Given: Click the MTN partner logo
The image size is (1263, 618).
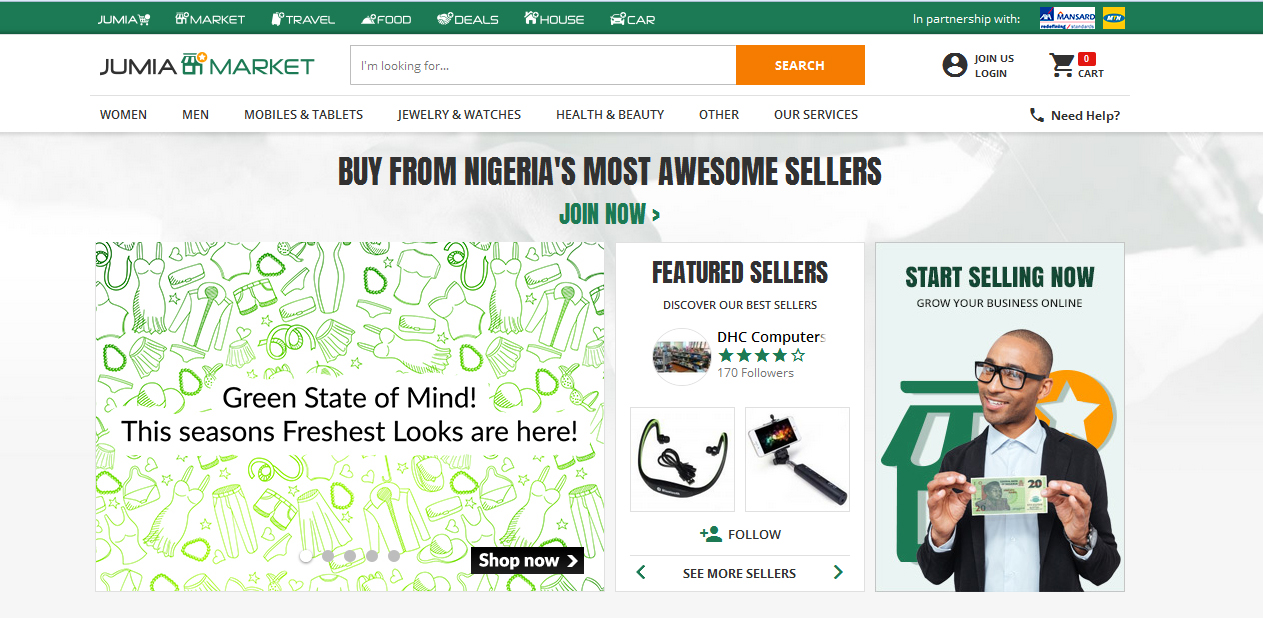Looking at the screenshot, I should click(1113, 18).
